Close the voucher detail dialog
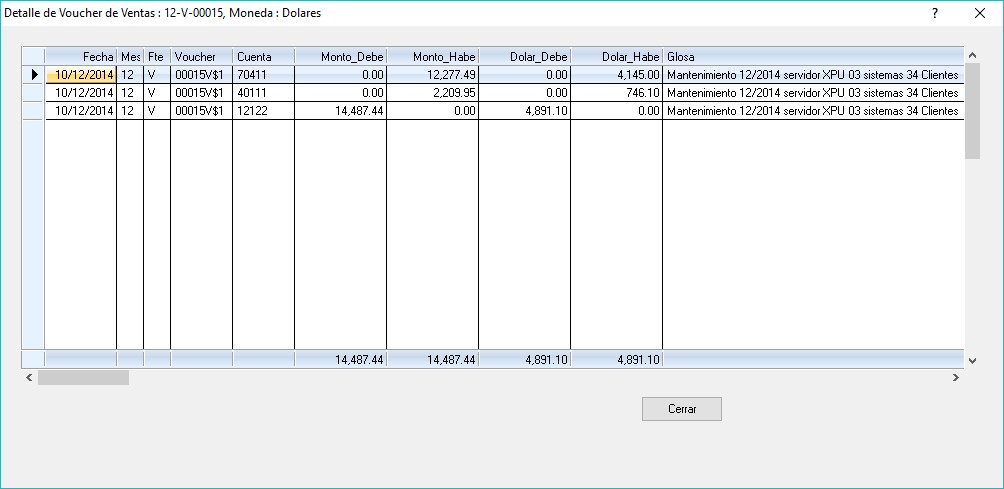 tap(980, 14)
